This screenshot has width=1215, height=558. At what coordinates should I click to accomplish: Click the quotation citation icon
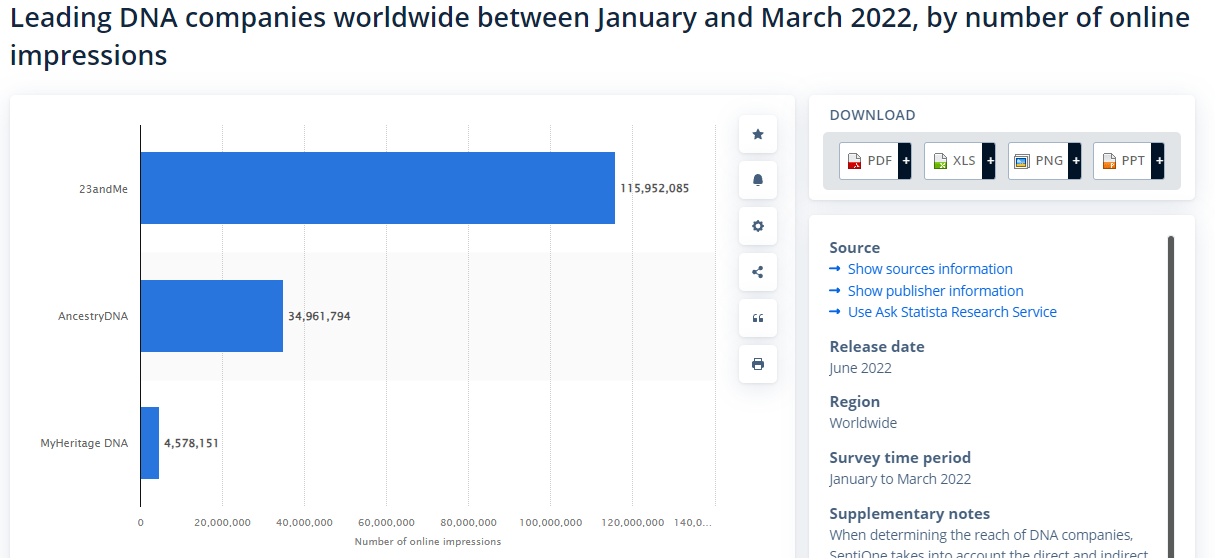pos(757,318)
